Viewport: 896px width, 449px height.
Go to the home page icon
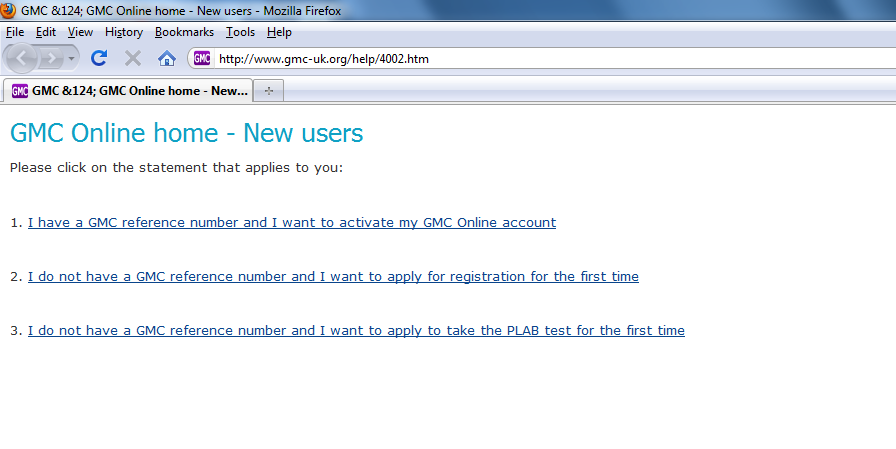click(x=166, y=58)
